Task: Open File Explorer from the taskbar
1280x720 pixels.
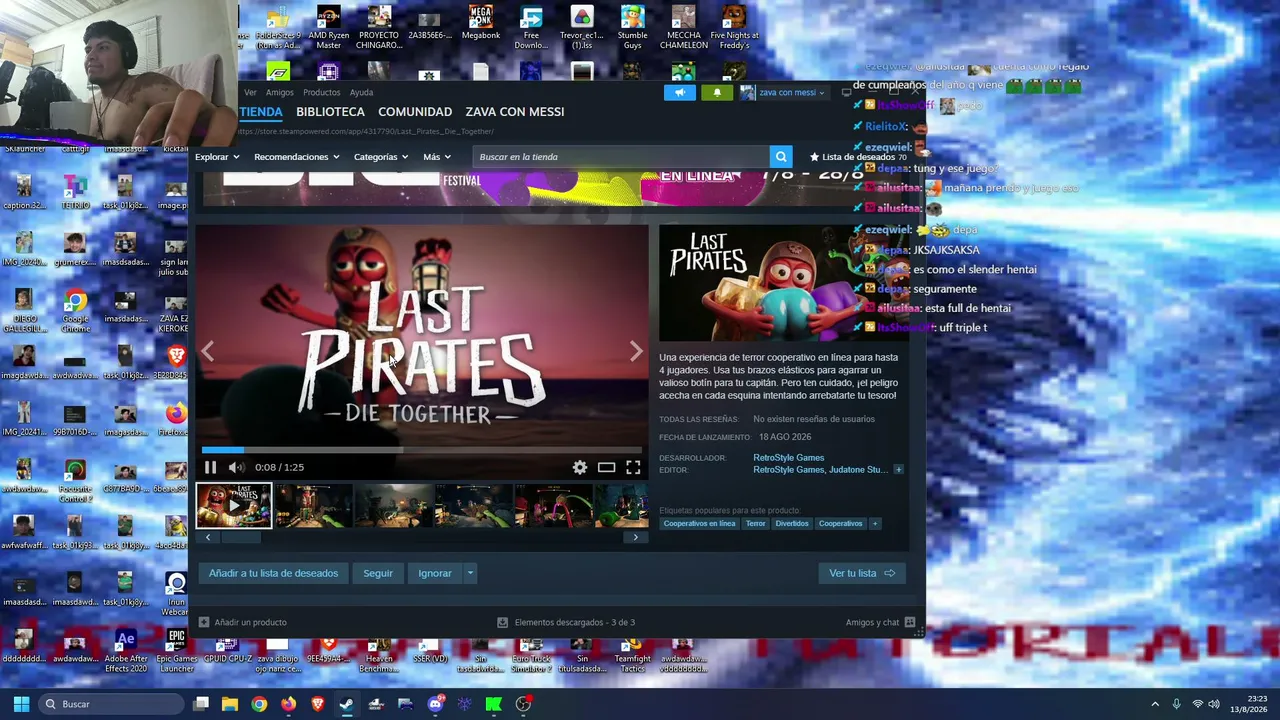Action: click(x=230, y=704)
